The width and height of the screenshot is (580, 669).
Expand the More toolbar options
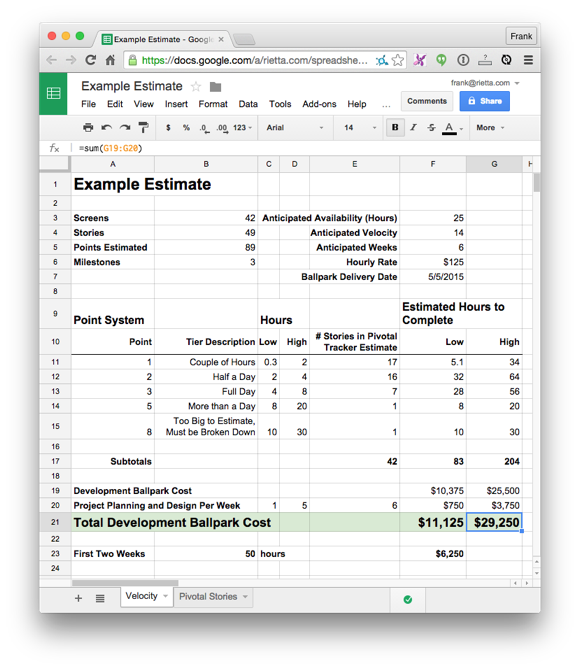[490, 127]
